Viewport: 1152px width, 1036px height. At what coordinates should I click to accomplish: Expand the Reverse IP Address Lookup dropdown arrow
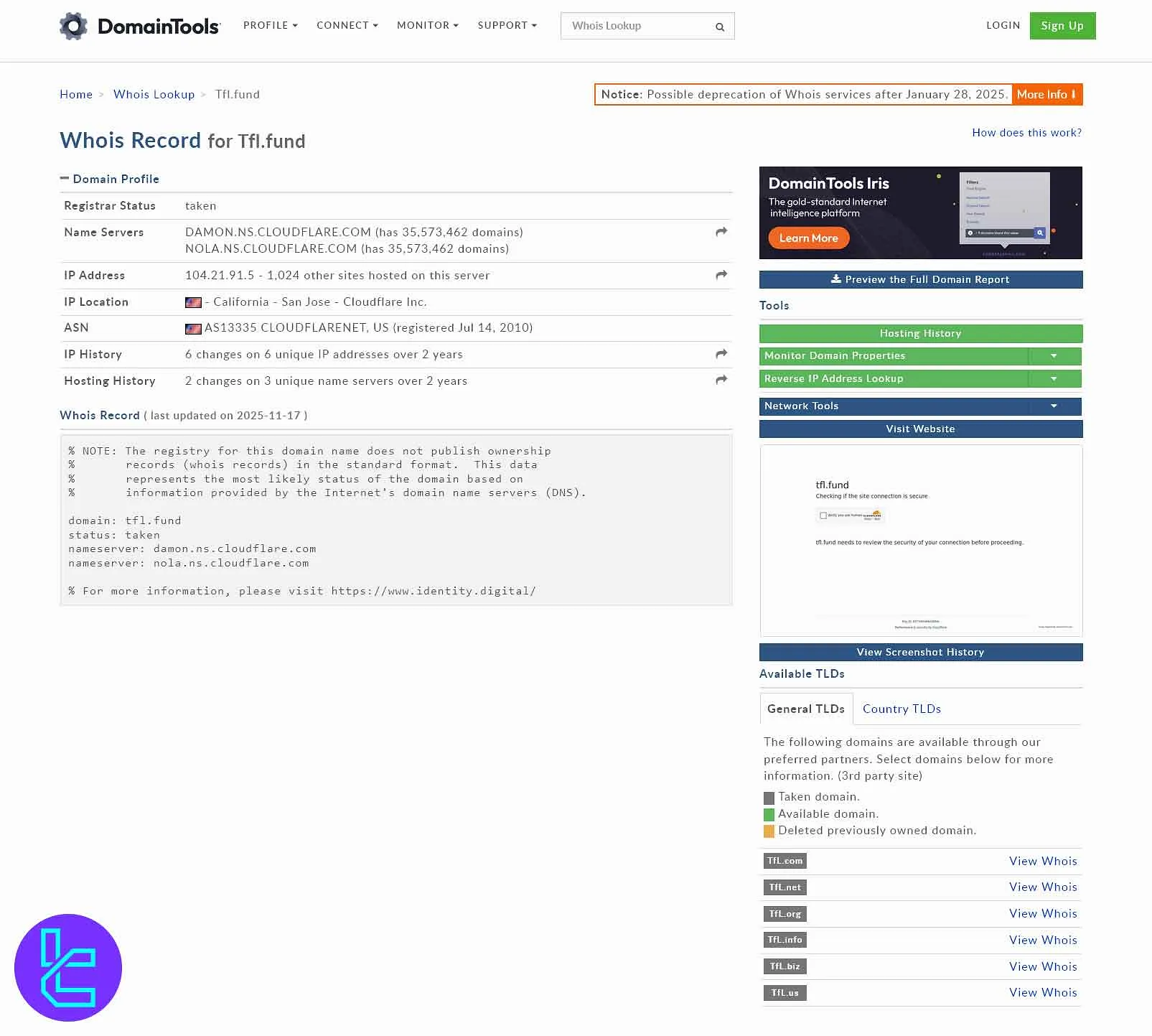(x=1054, y=379)
